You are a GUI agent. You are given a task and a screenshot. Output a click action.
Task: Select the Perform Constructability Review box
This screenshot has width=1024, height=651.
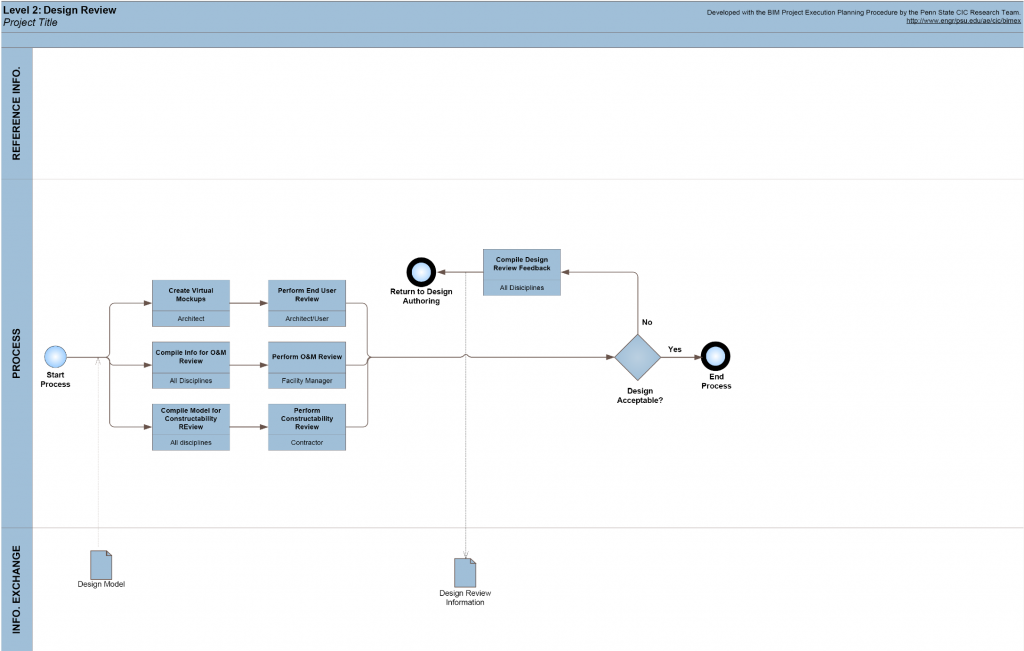pyautogui.click(x=307, y=426)
